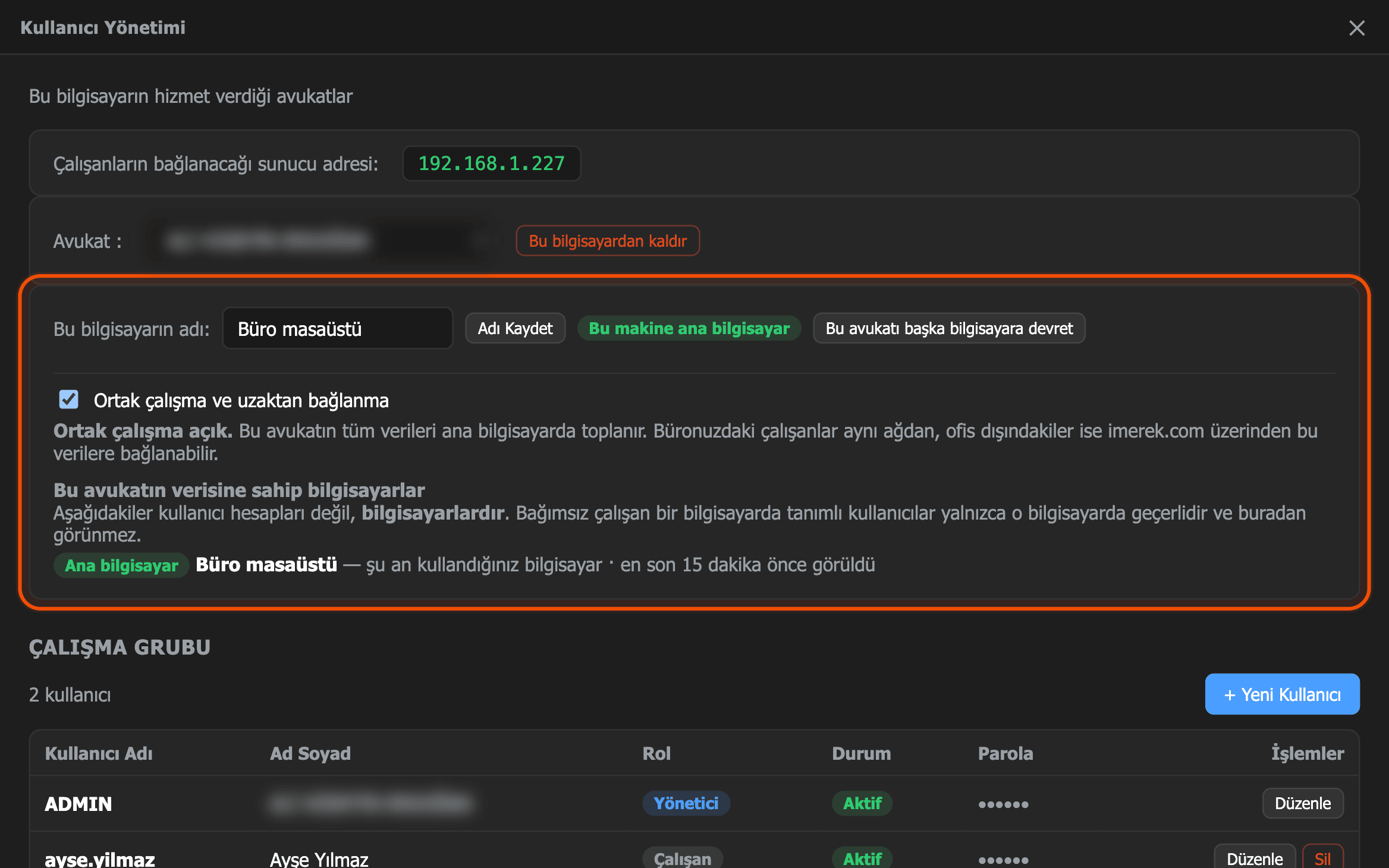The image size is (1389, 868).
Task: Click the Durum column header
Action: [861, 753]
